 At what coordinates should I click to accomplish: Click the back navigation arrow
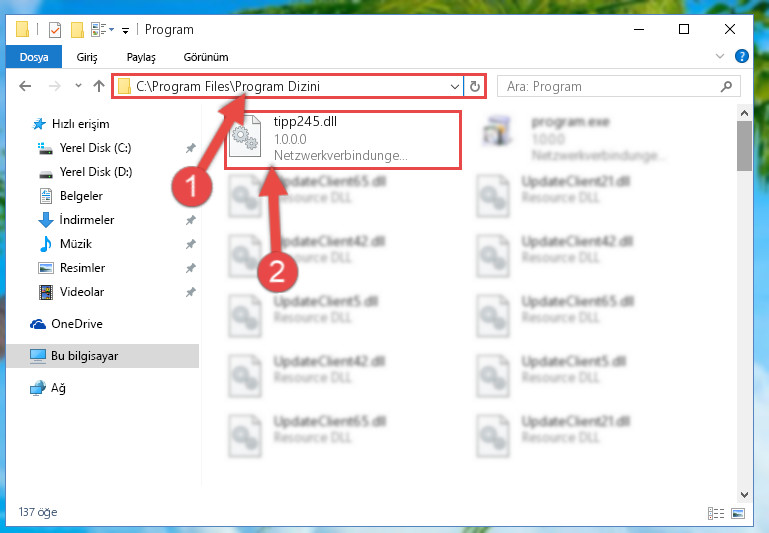pyautogui.click(x=25, y=87)
